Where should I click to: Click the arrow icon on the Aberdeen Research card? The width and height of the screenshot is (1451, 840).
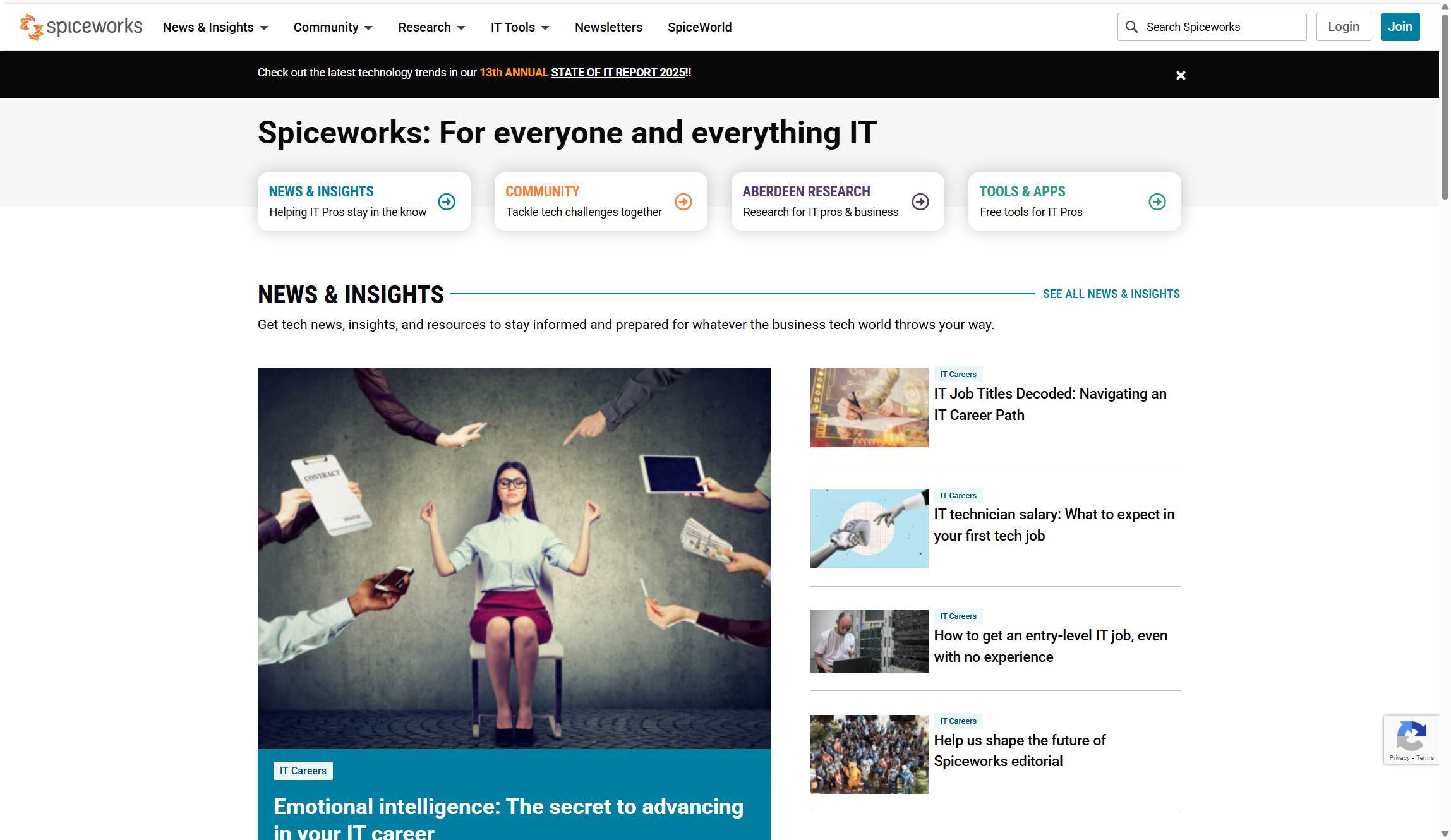coord(920,201)
